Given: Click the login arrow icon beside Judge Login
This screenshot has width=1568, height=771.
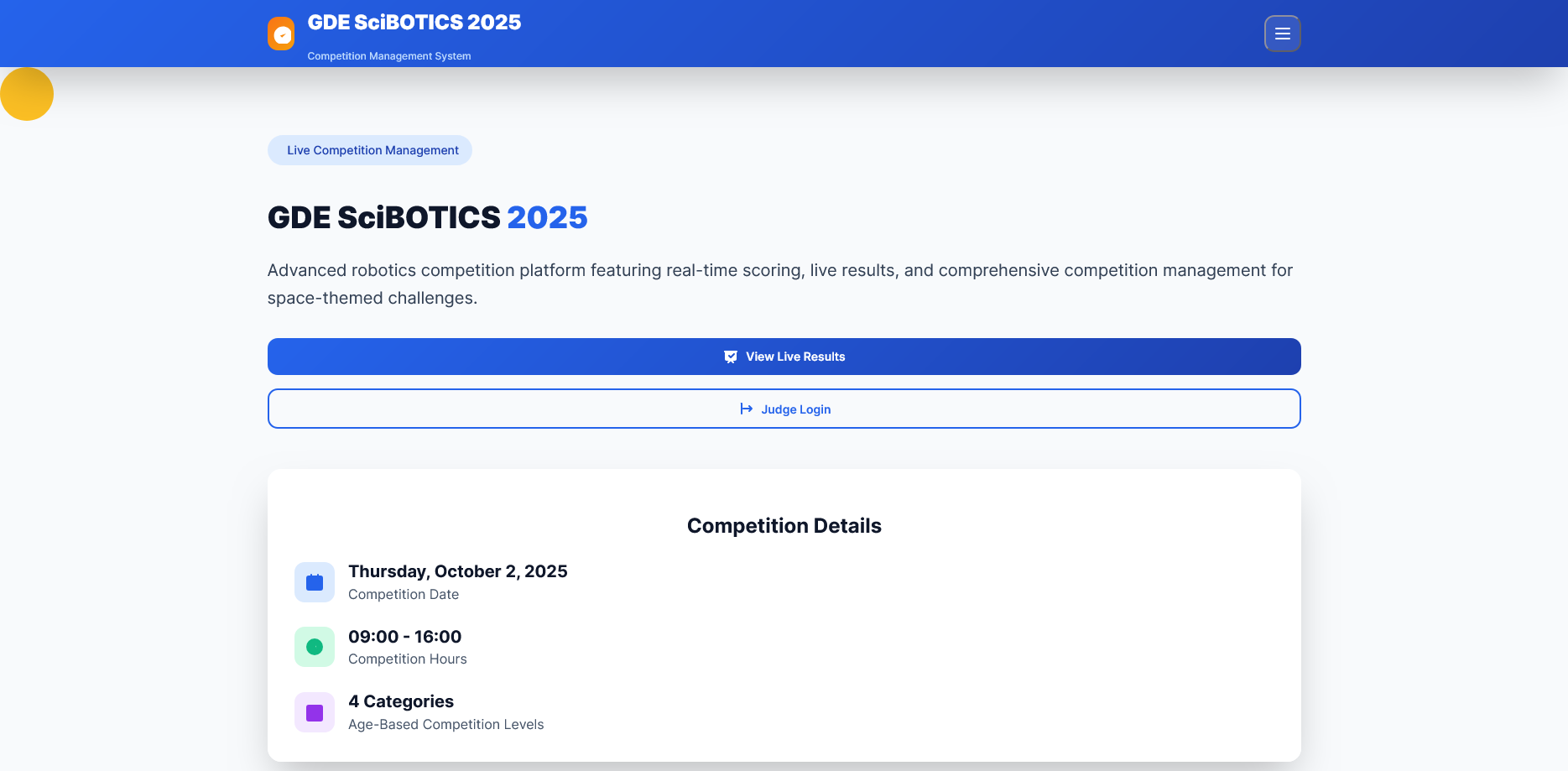Looking at the screenshot, I should (747, 409).
